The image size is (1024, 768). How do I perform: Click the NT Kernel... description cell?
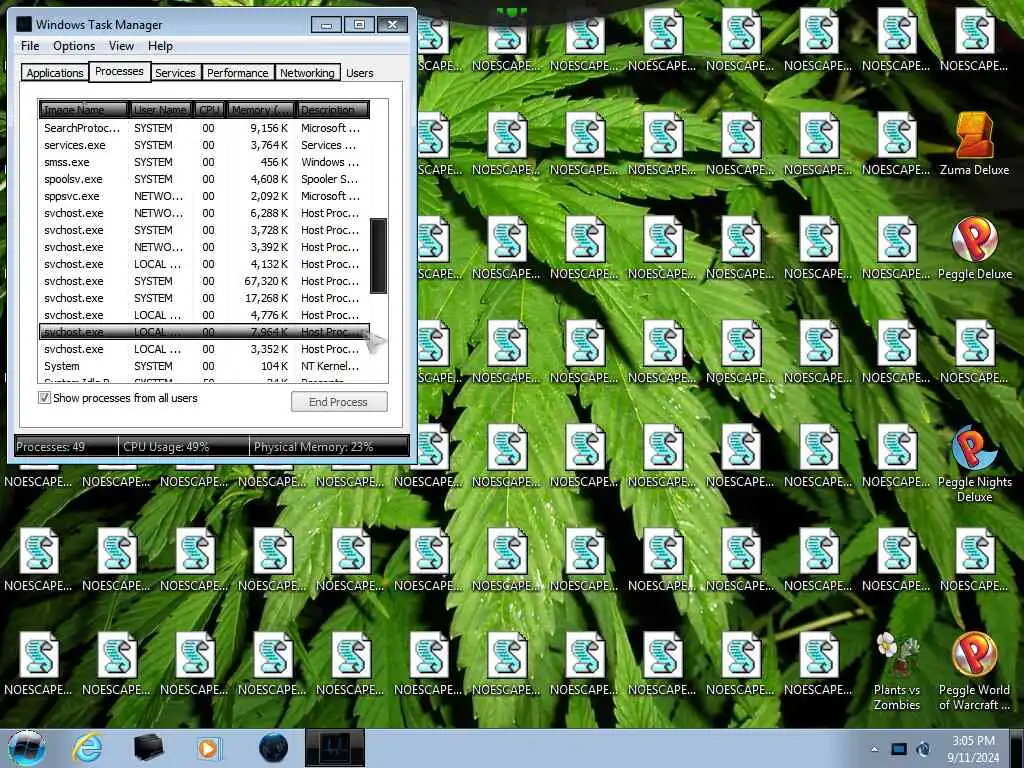330,366
